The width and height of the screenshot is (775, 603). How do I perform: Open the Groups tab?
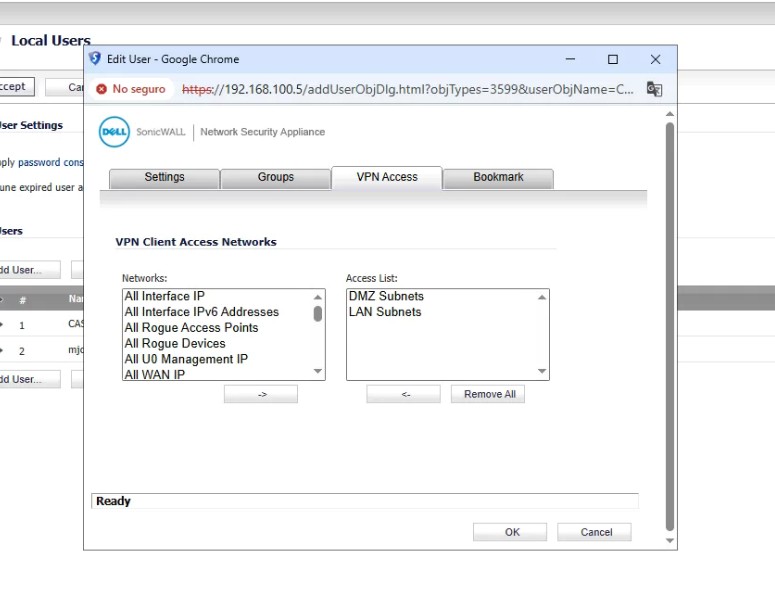[x=275, y=177]
